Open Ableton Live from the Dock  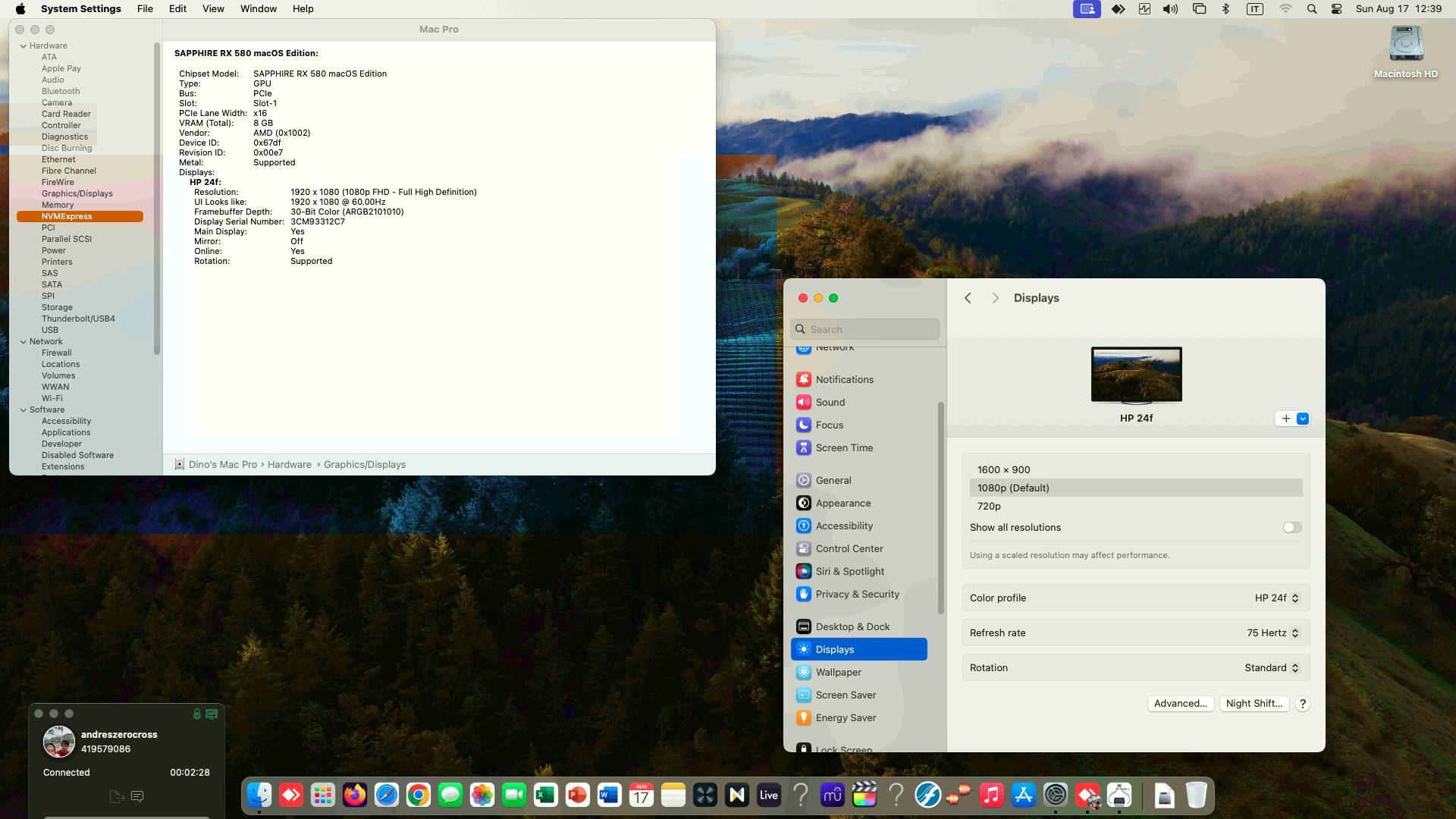click(769, 795)
